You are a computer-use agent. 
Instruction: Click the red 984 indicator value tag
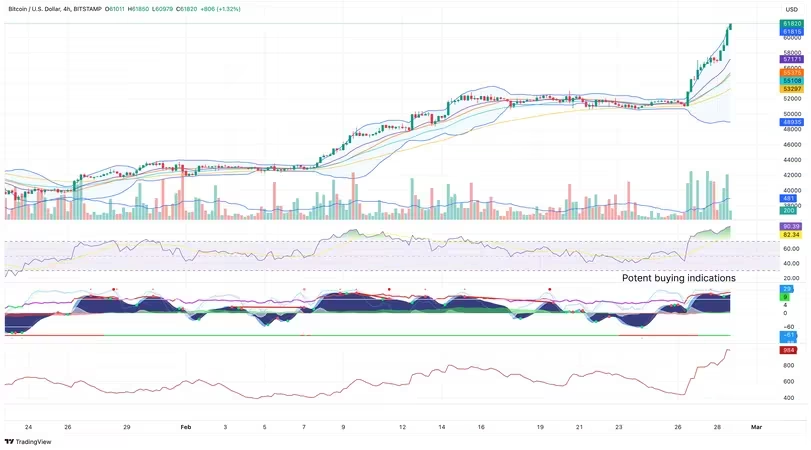click(789, 350)
